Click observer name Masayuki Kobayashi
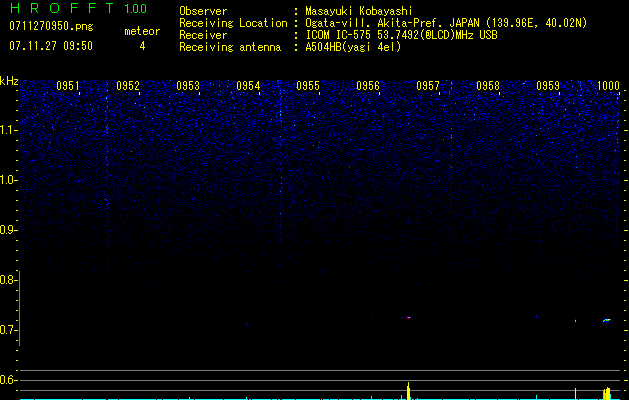 tap(359, 11)
